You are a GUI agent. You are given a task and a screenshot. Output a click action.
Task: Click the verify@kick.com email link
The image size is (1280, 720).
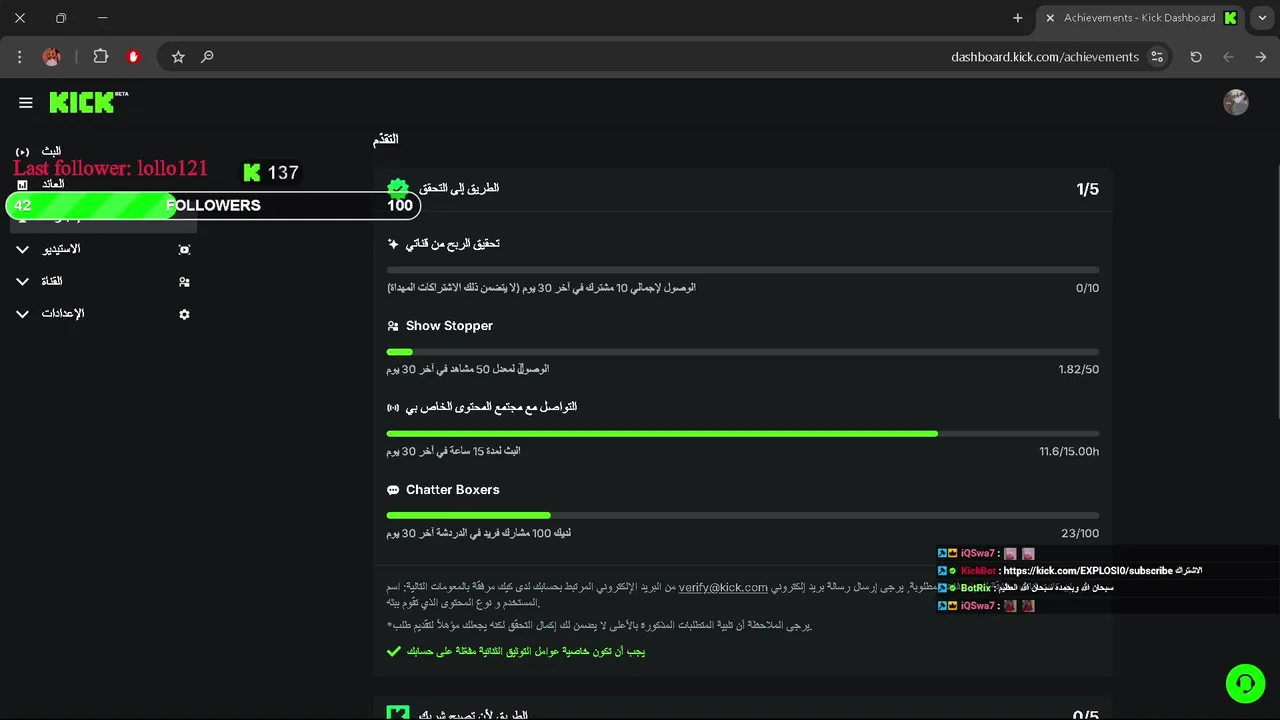(x=723, y=587)
